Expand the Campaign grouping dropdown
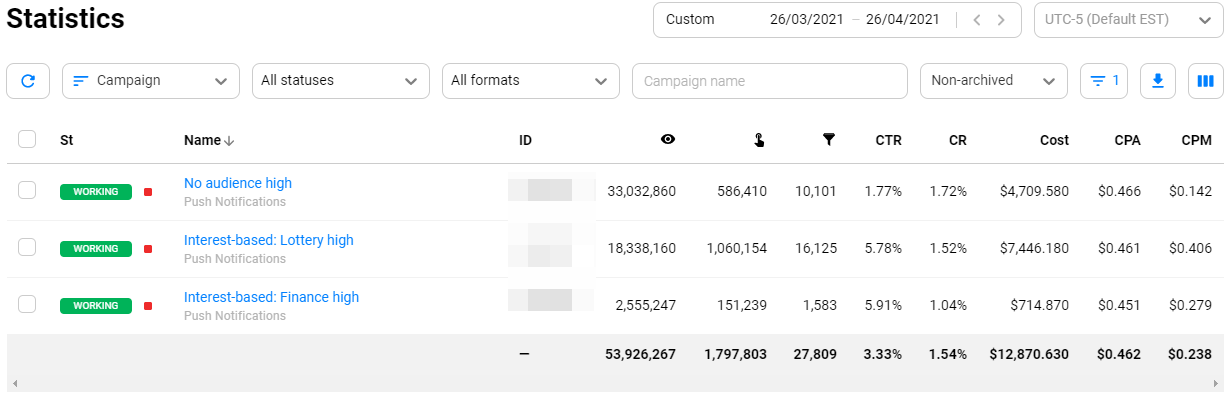Screen dimensions: 1227x399 coord(151,81)
